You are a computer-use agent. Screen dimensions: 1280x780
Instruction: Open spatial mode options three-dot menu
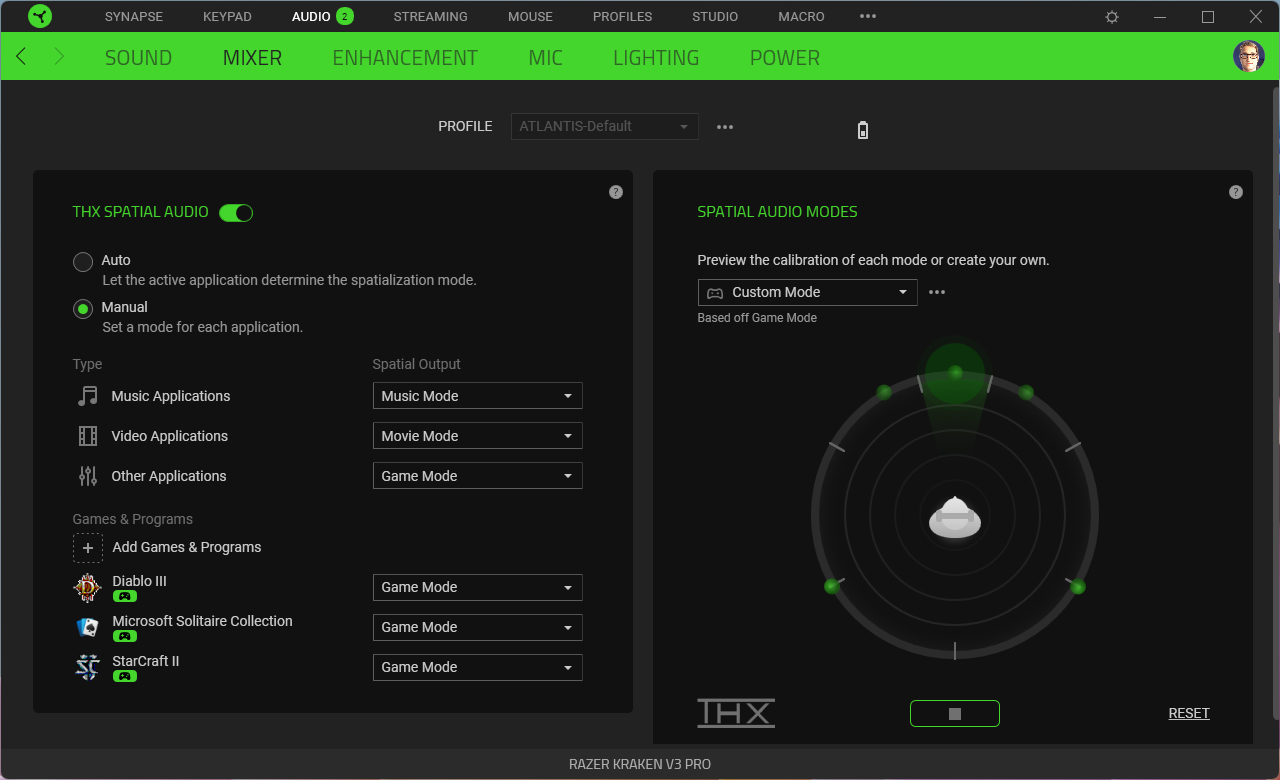(937, 292)
